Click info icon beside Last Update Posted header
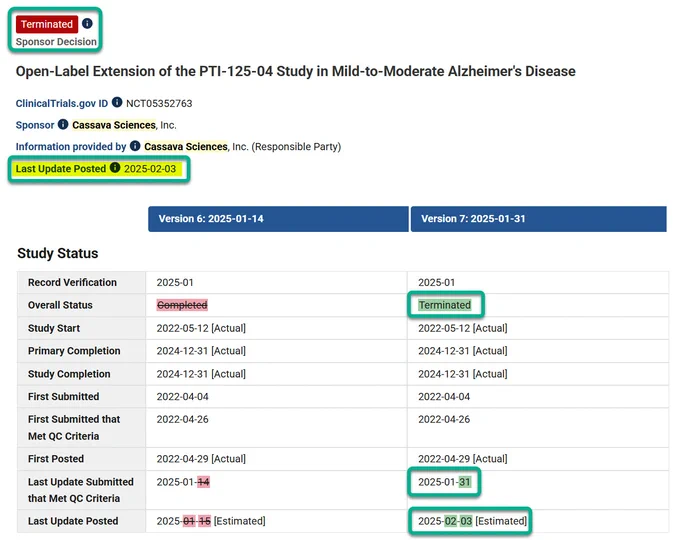 (x=115, y=168)
